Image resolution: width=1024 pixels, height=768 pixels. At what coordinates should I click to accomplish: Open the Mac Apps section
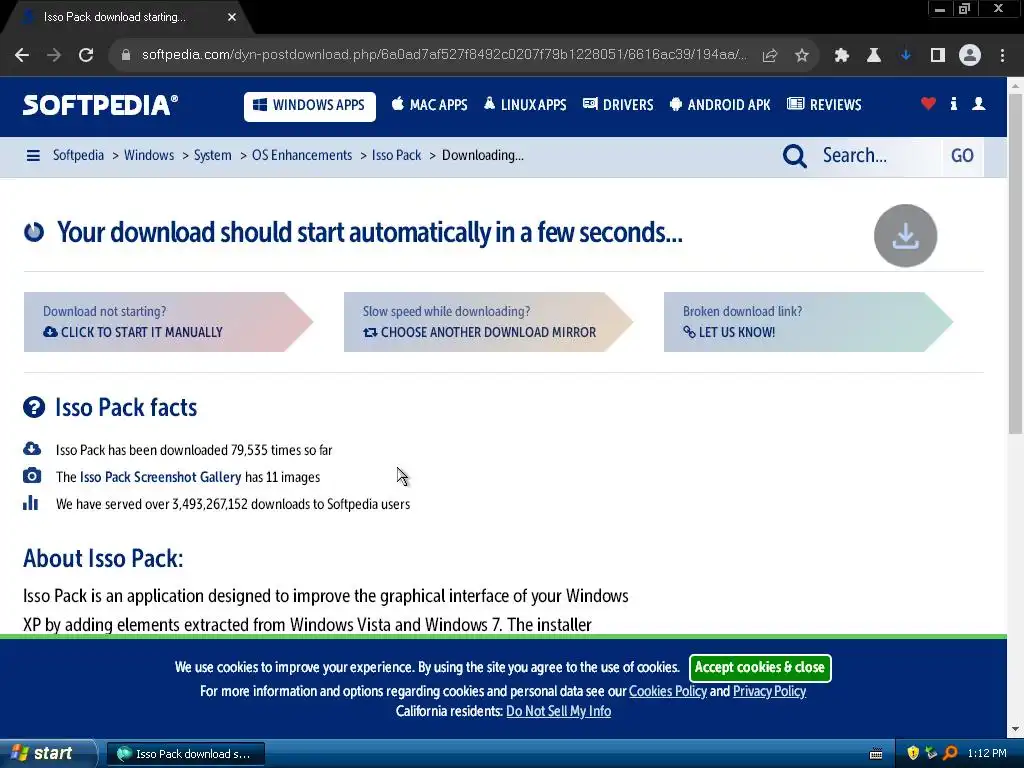coord(429,105)
